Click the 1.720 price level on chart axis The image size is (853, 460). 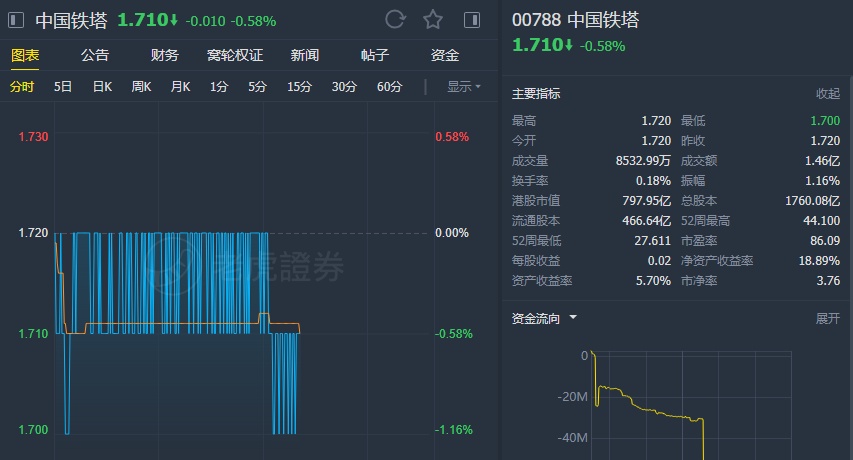pyautogui.click(x=33, y=233)
